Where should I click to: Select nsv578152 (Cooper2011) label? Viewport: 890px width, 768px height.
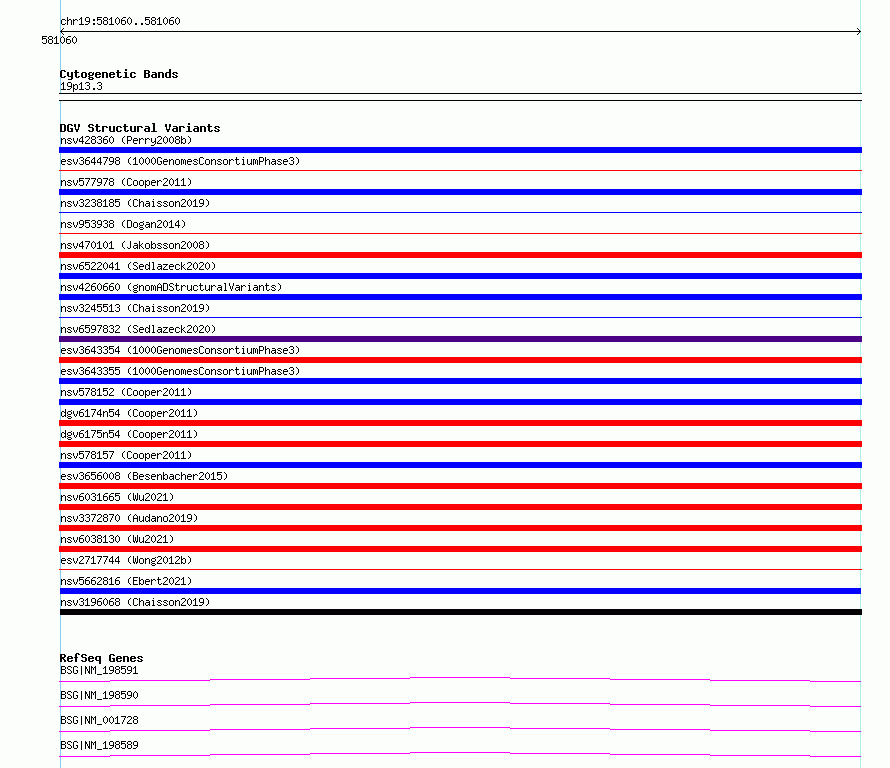tap(126, 392)
